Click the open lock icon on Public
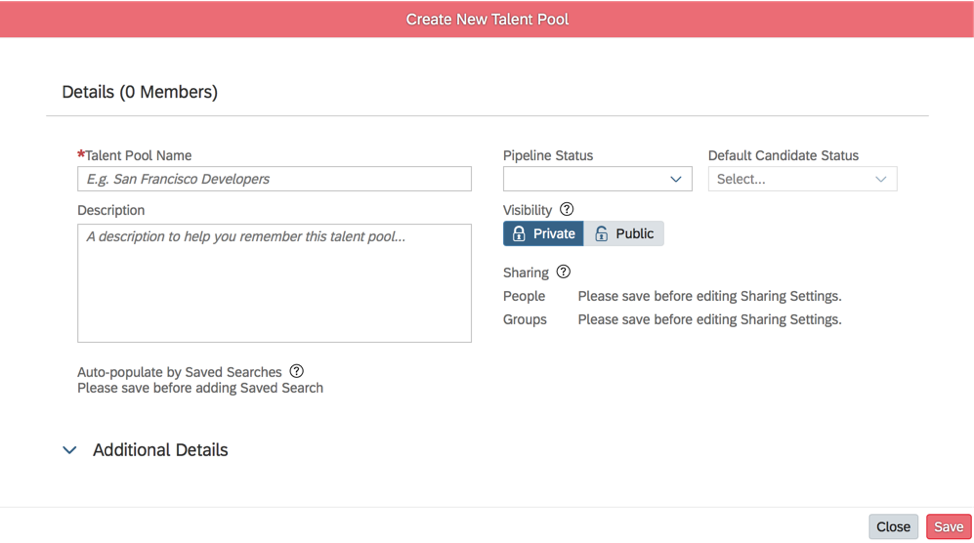This screenshot has width=974, height=543. click(601, 234)
